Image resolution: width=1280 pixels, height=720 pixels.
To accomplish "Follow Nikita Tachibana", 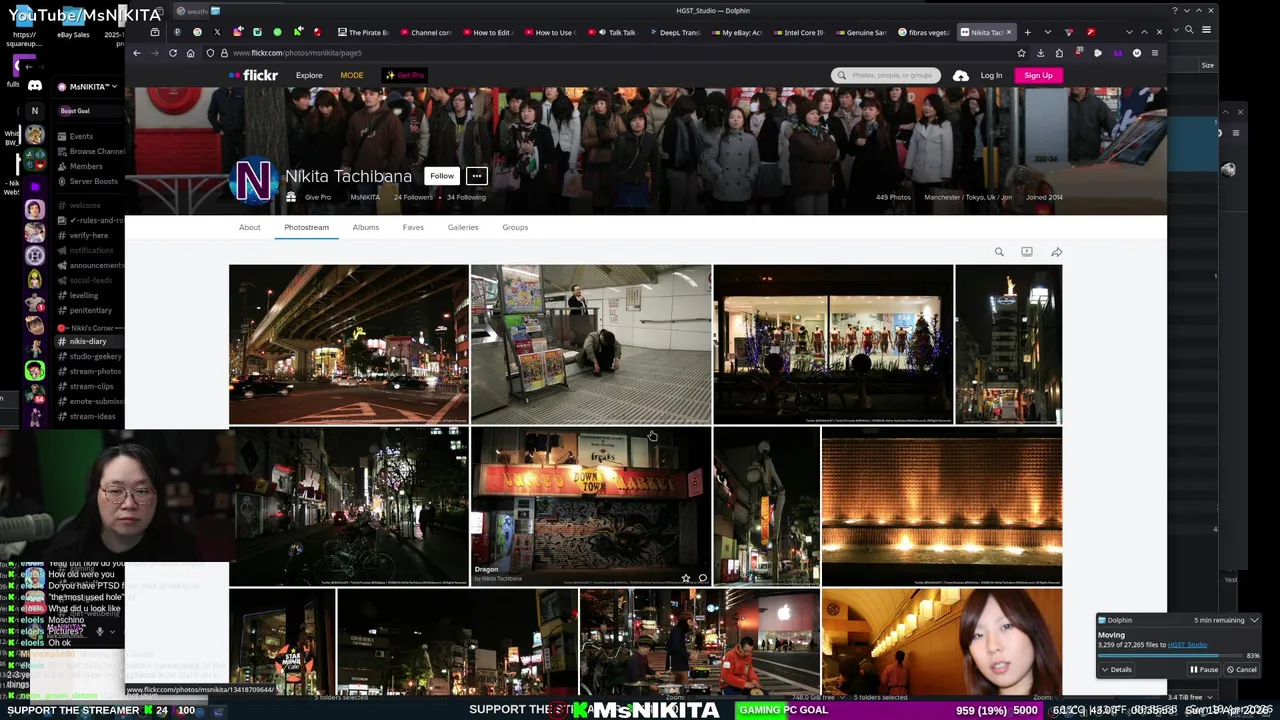I will [441, 176].
